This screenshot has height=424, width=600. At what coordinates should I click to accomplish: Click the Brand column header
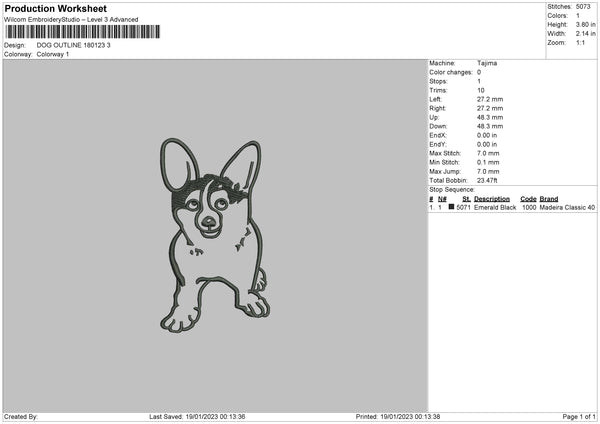(549, 199)
